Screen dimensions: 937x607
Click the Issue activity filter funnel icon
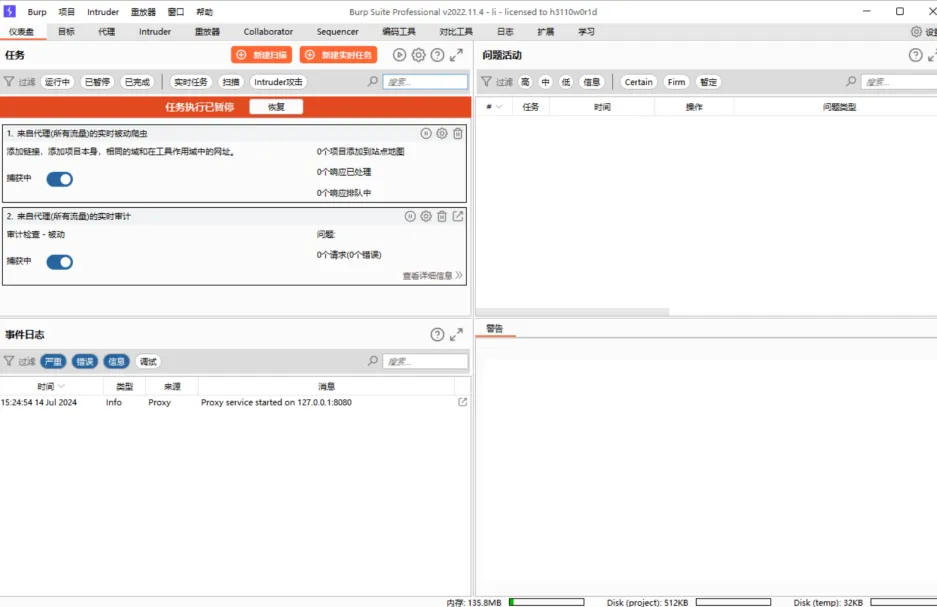(486, 81)
